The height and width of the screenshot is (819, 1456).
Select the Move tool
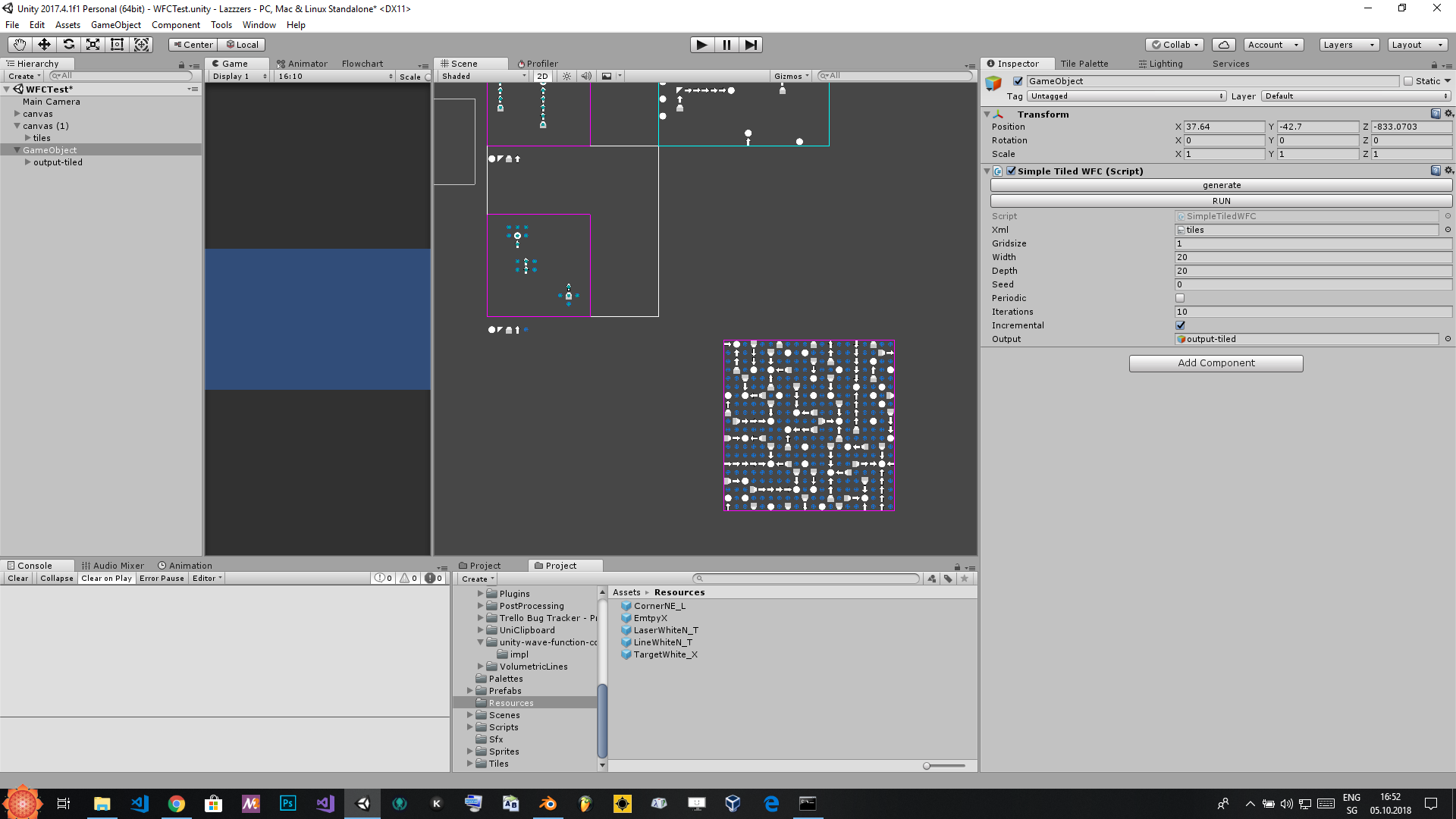[44, 45]
